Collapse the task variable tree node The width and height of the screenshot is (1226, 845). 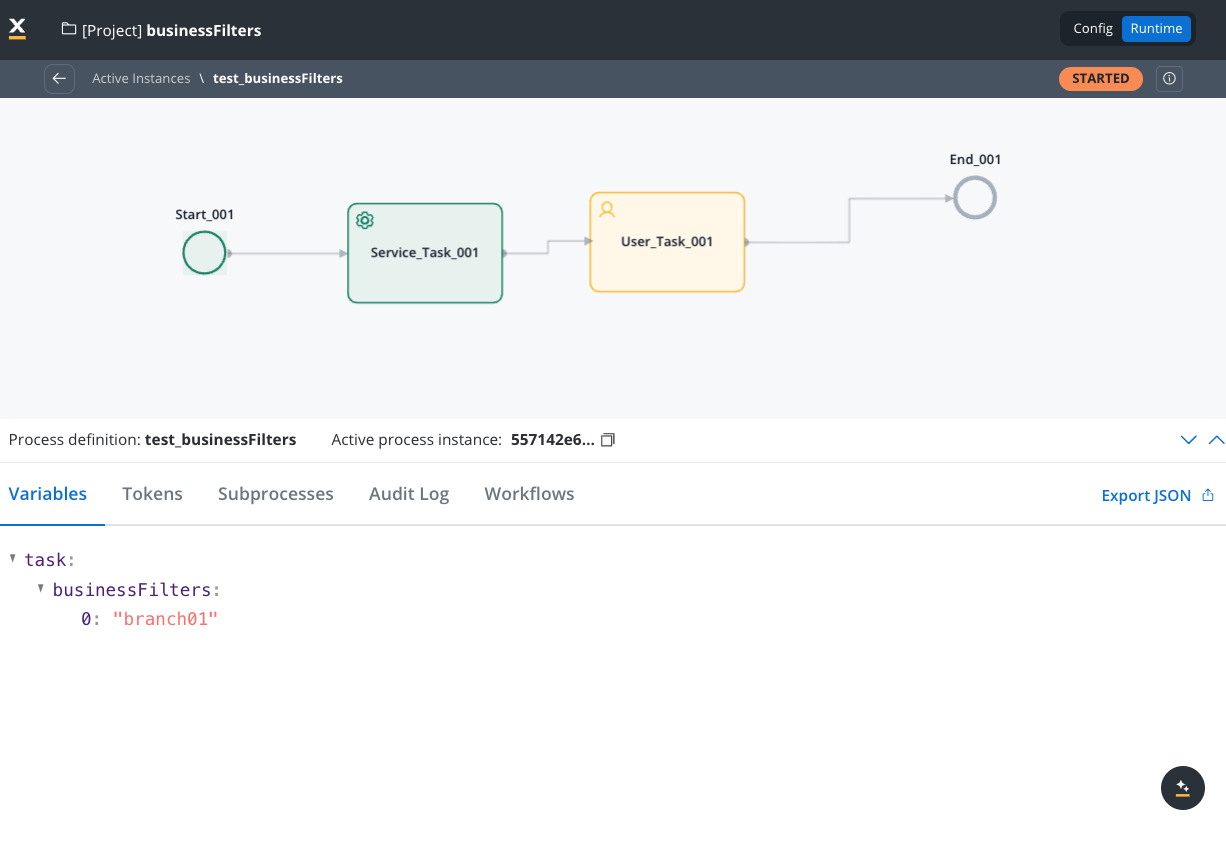[x=13, y=558]
